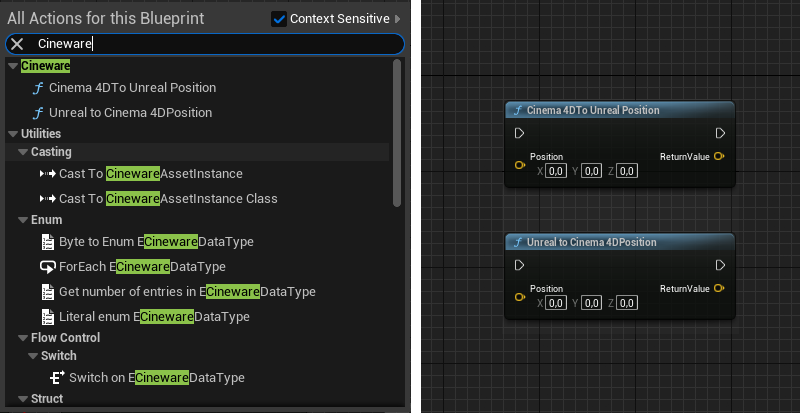Click the Z value field on Unreal to Cinema 4DPosition node
Viewport: 800px width, 413px height.
point(627,303)
